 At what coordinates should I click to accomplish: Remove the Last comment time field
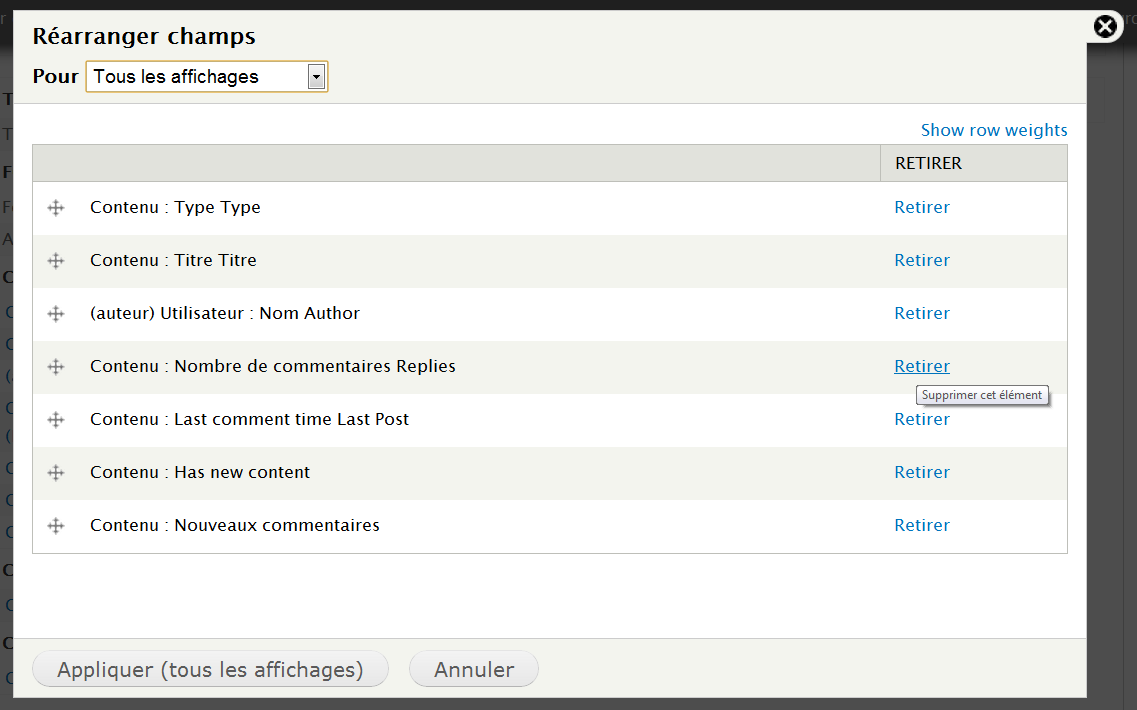[921, 420]
